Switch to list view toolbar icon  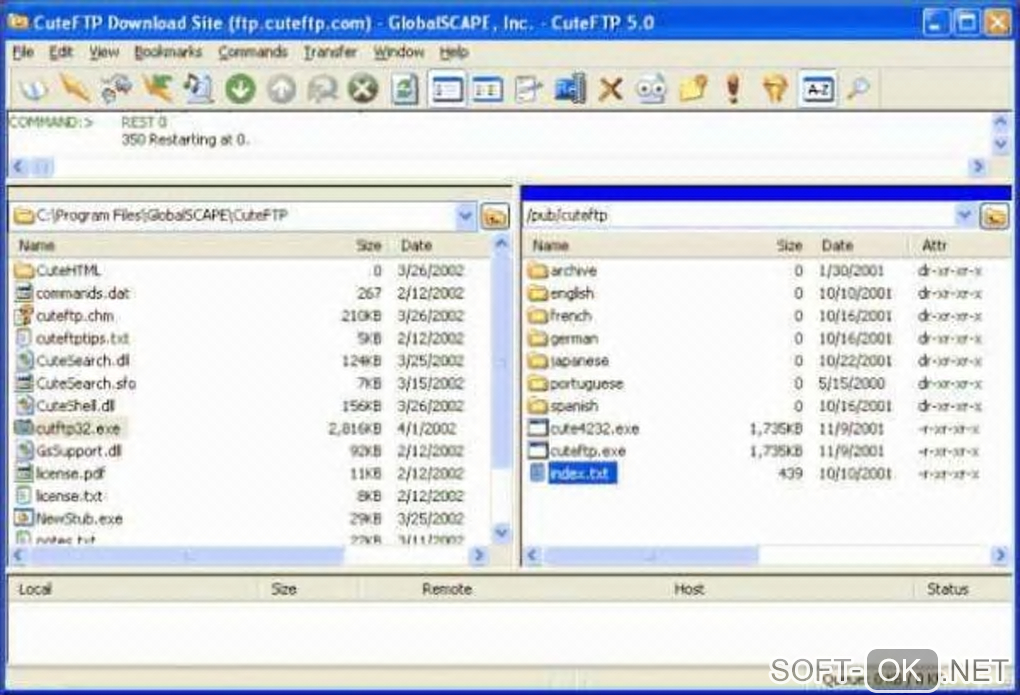tap(447, 89)
